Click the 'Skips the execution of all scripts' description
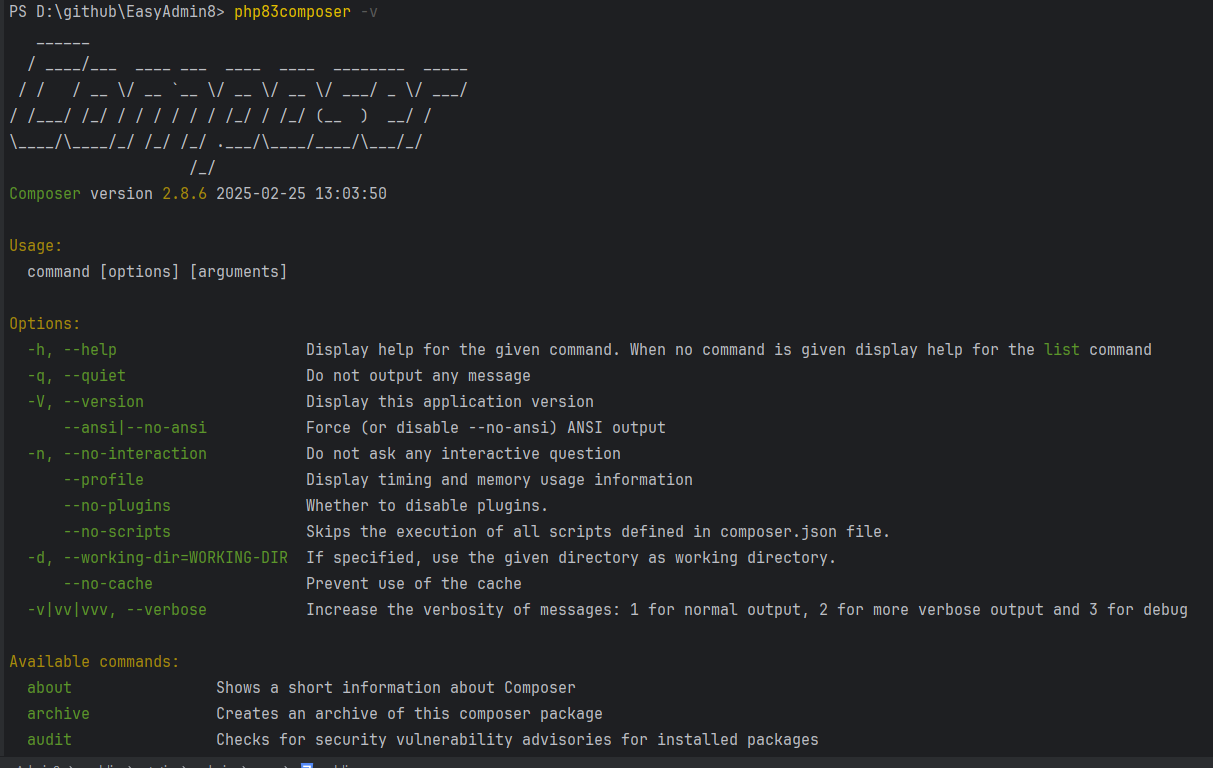Viewport: 1213px width, 768px height. (598, 532)
